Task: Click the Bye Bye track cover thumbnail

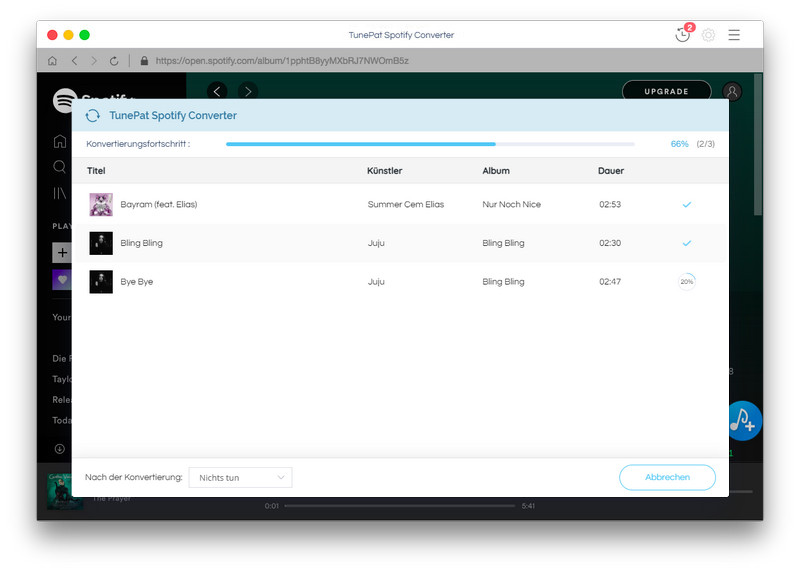Action: (x=101, y=282)
